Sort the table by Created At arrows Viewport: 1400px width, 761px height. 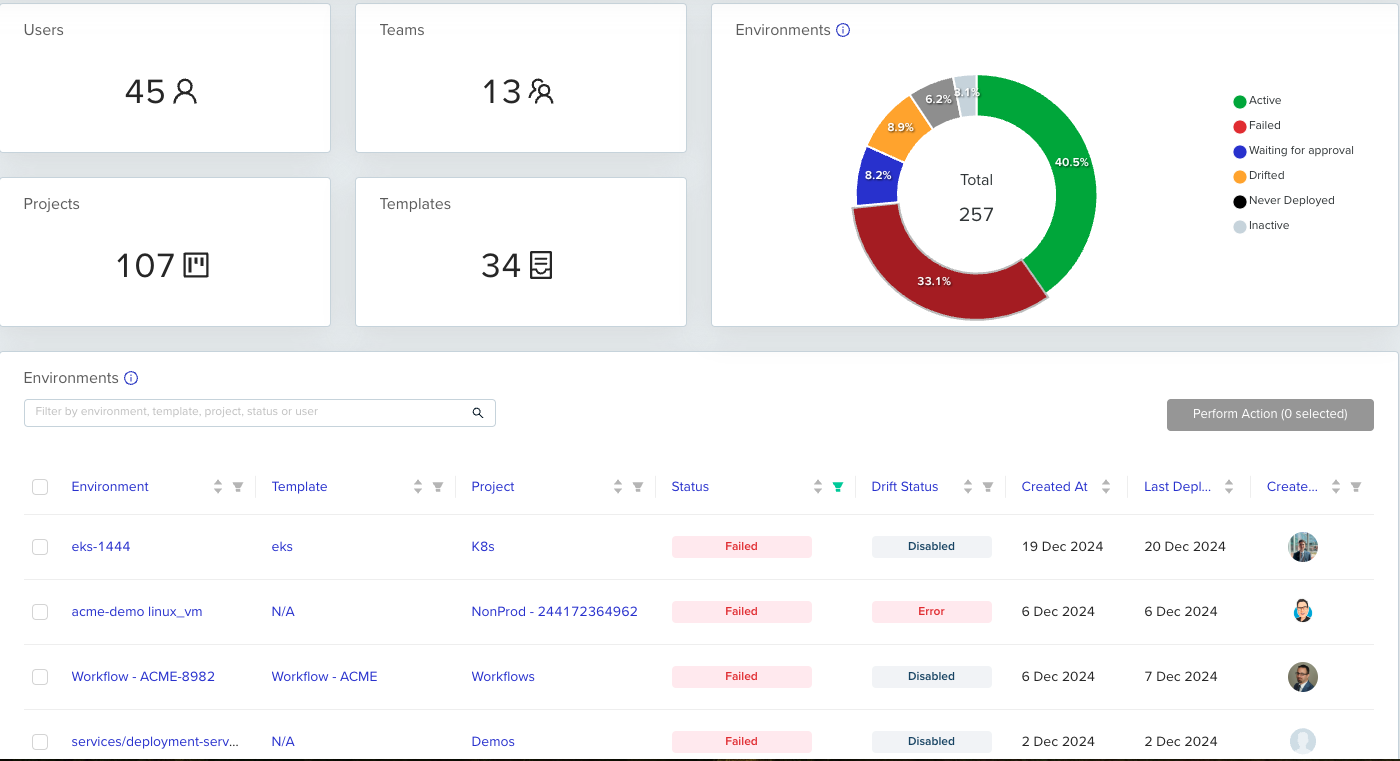pos(1106,487)
